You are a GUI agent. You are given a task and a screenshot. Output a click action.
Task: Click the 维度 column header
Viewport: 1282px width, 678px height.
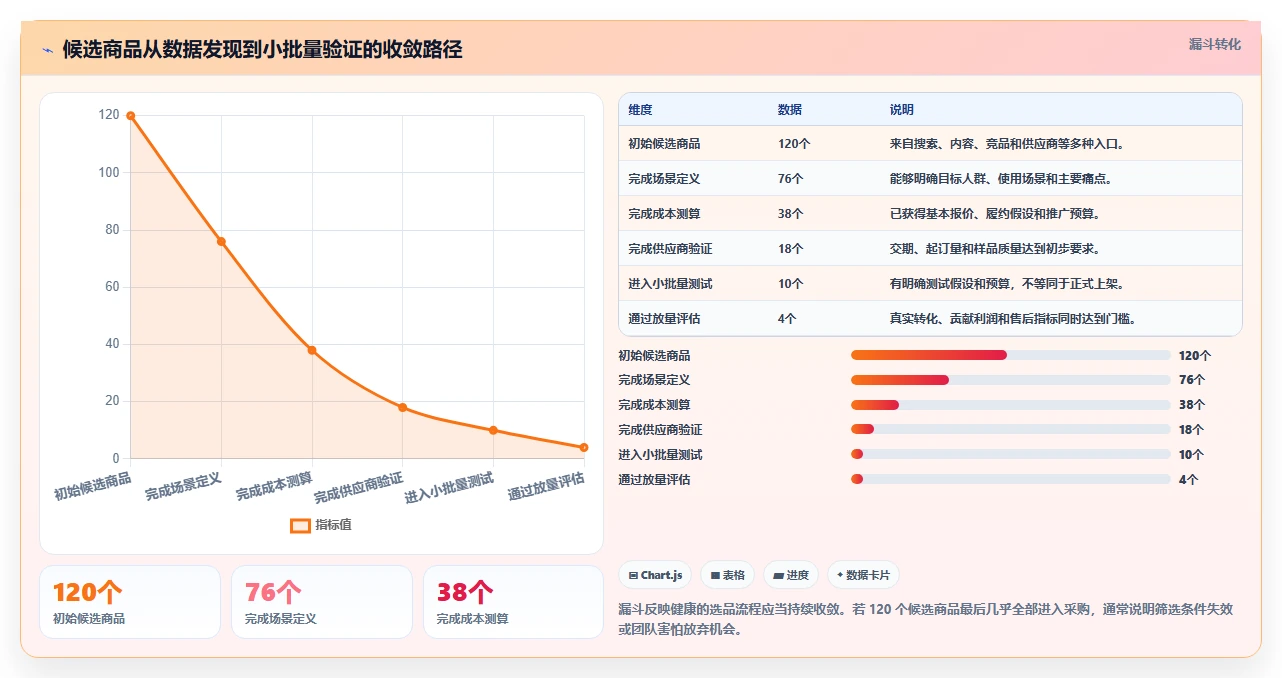click(x=640, y=110)
